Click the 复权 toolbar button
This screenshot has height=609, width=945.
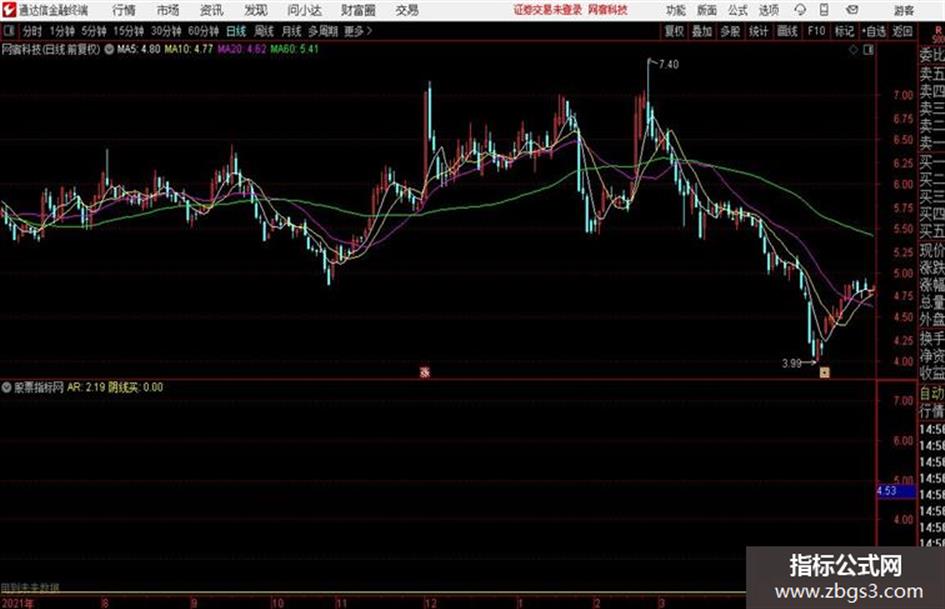click(x=674, y=31)
